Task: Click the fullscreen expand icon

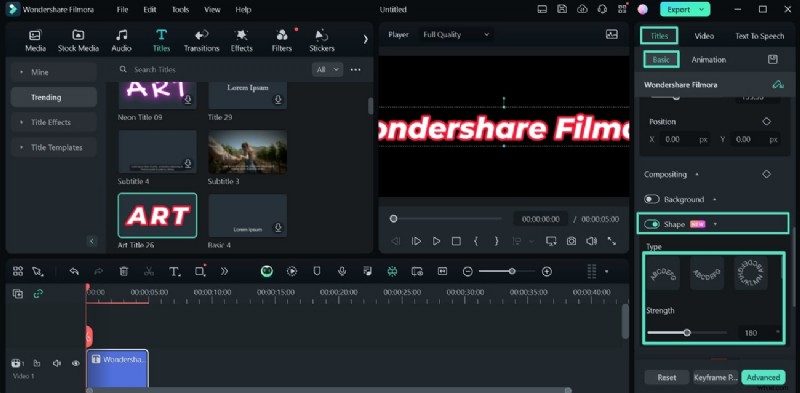Action: pos(611,241)
